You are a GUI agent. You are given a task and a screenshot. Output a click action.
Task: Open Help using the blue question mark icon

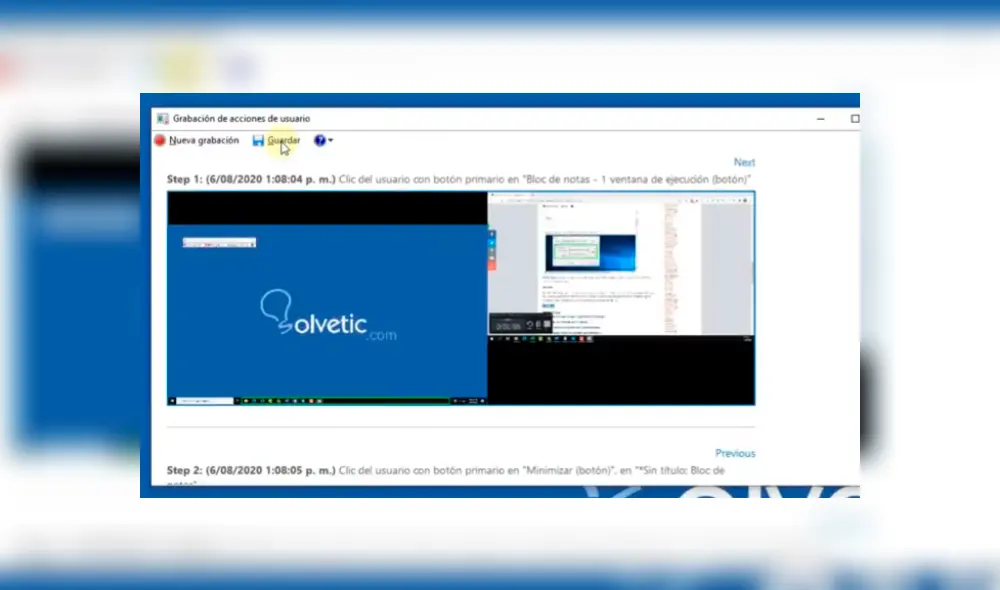pos(318,139)
